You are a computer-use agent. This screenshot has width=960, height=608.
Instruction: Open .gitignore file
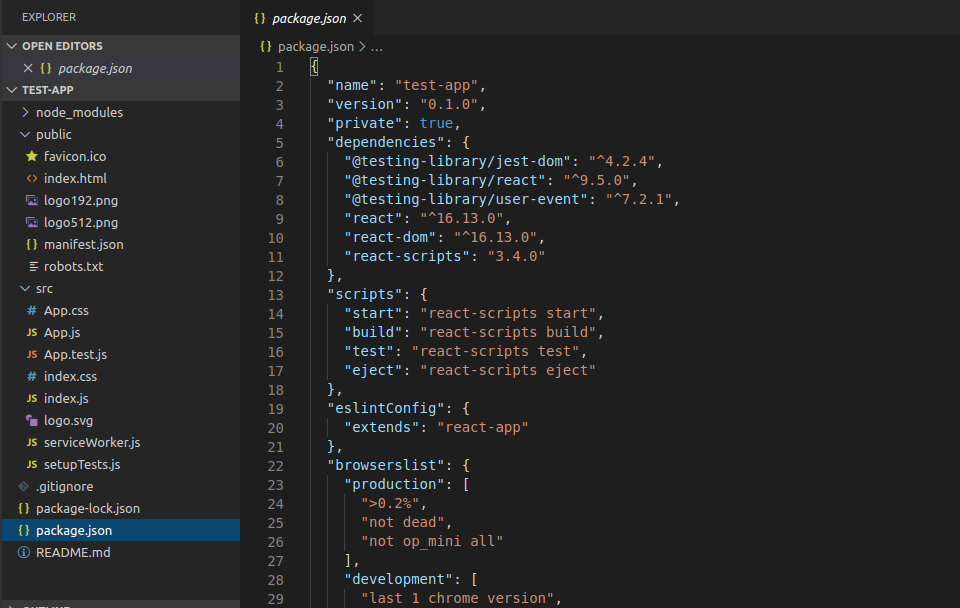point(64,487)
